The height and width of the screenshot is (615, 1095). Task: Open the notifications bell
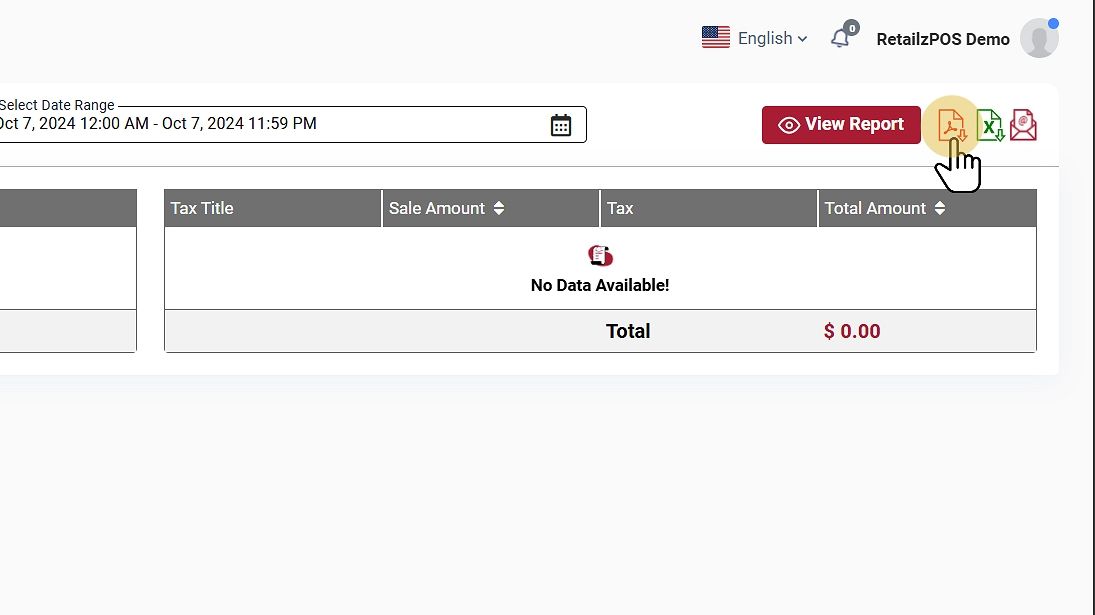840,39
